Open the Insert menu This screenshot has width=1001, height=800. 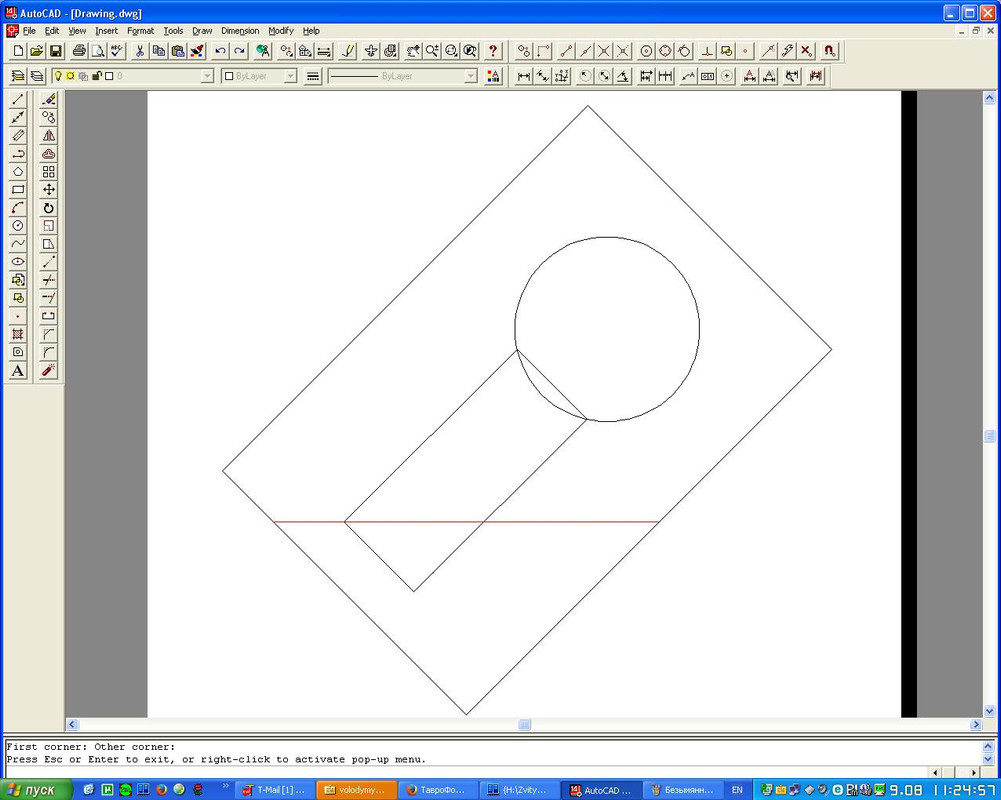pos(107,31)
